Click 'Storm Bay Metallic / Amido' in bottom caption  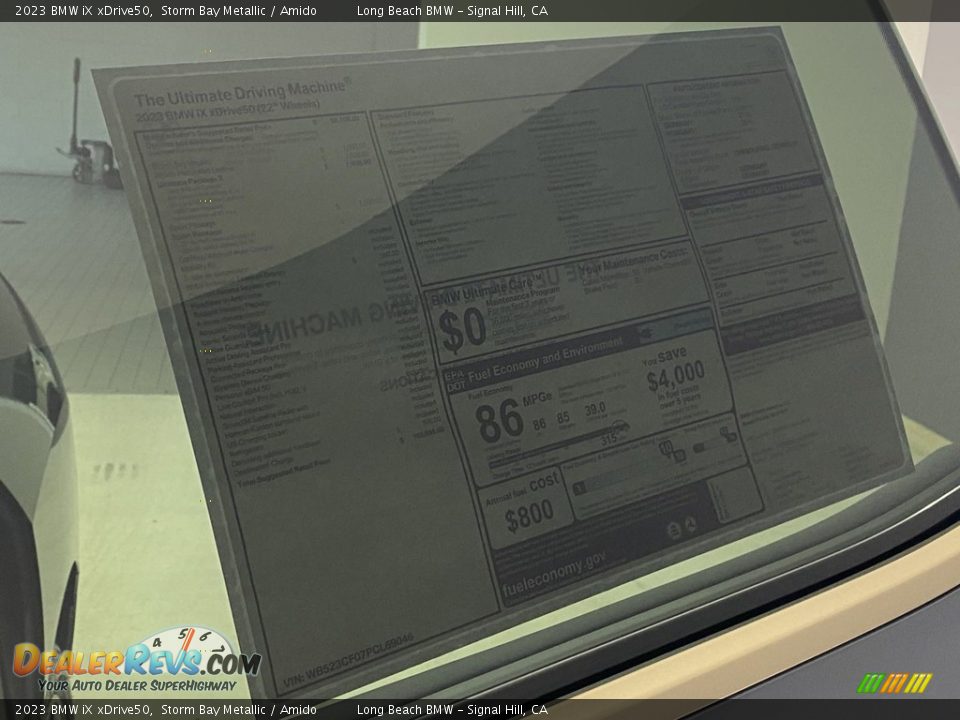(x=239, y=710)
